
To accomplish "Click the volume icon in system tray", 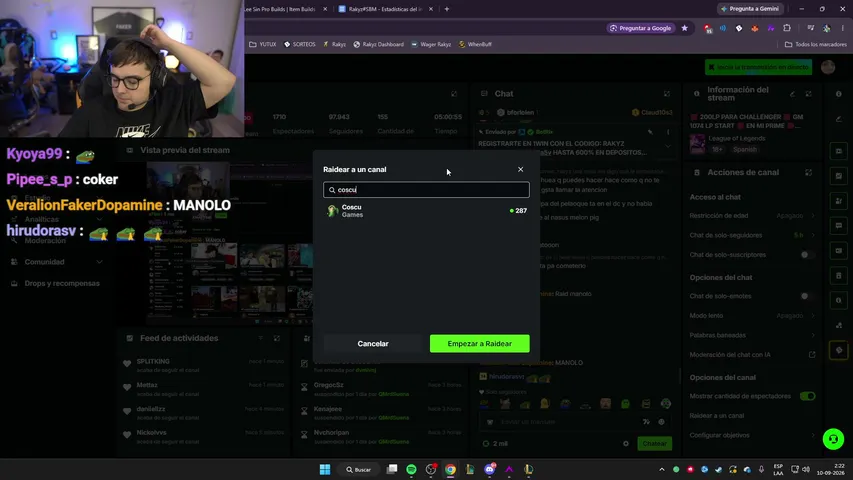I will point(806,470).
